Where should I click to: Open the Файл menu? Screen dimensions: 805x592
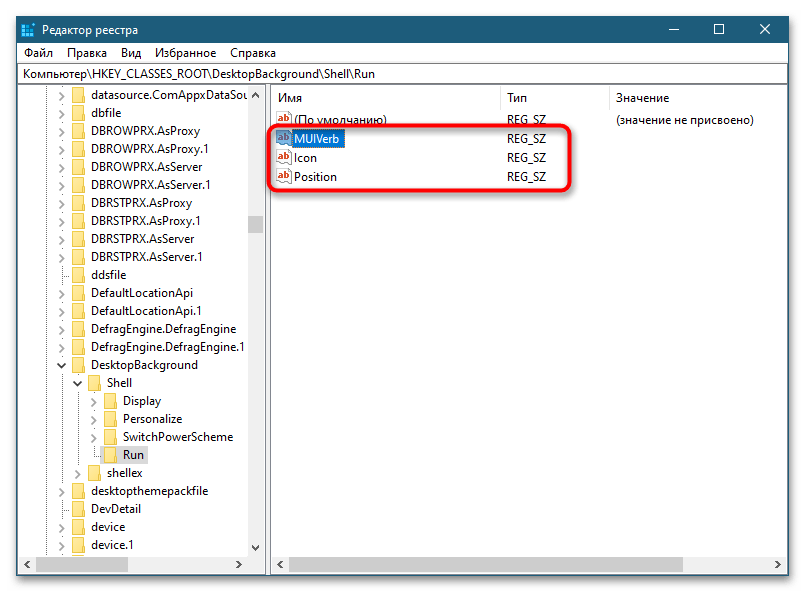tap(38, 52)
